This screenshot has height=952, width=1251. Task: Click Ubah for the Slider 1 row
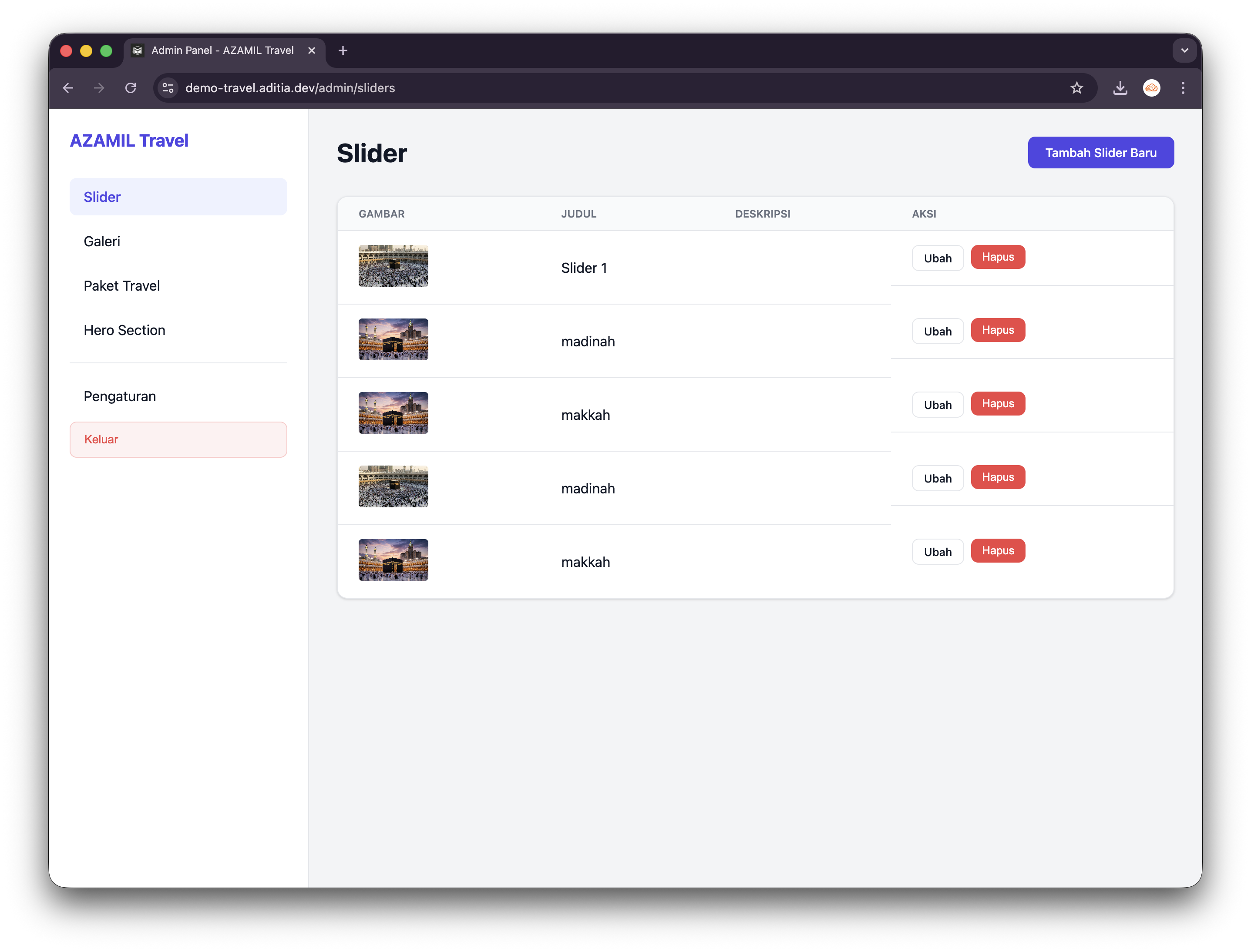tap(937, 258)
